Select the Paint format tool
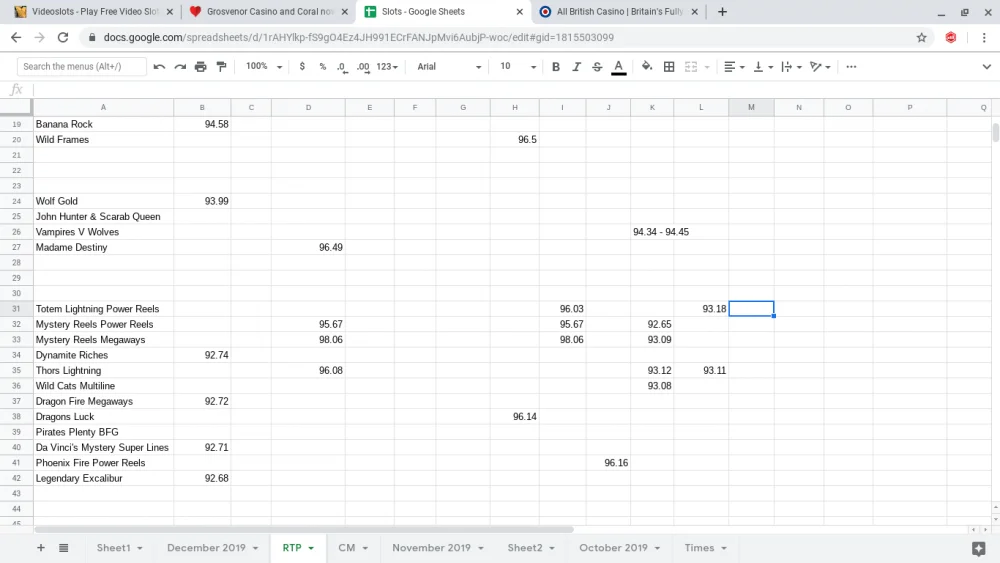Viewport: 1000px width, 563px height. [x=221, y=67]
